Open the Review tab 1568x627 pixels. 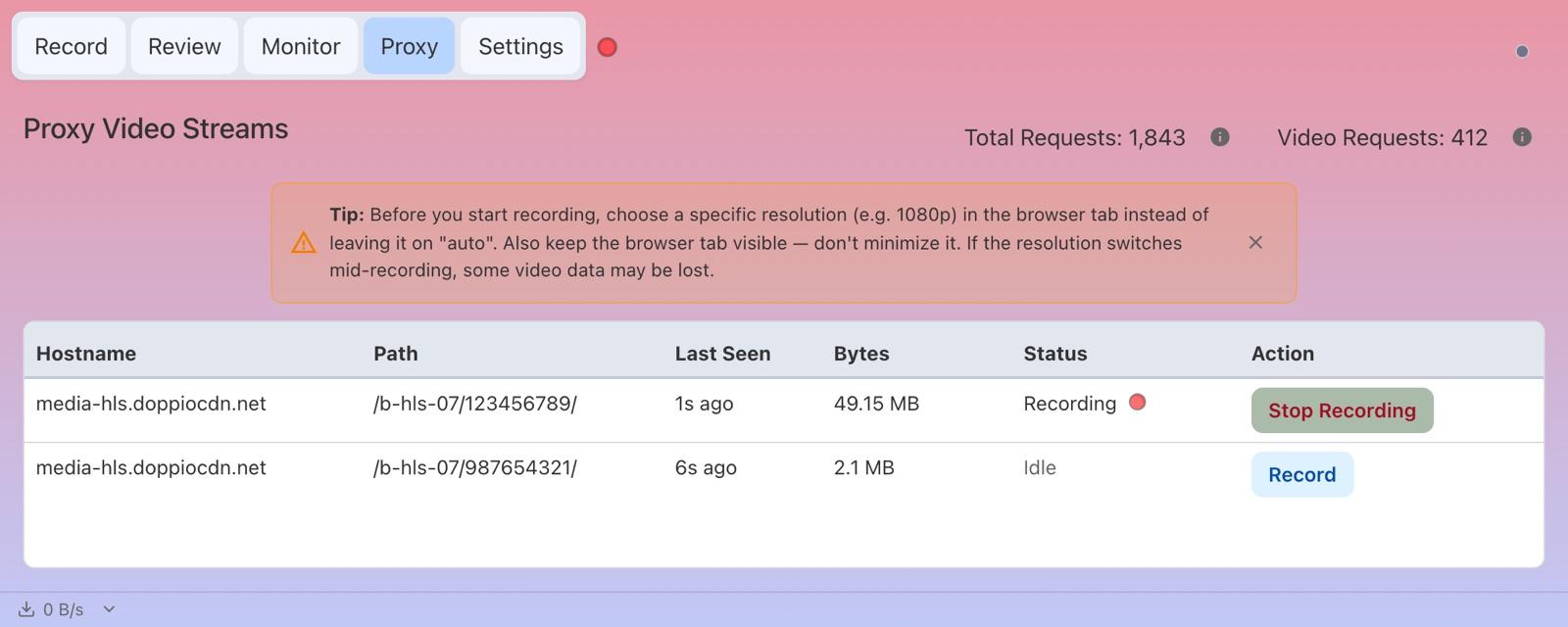click(184, 46)
